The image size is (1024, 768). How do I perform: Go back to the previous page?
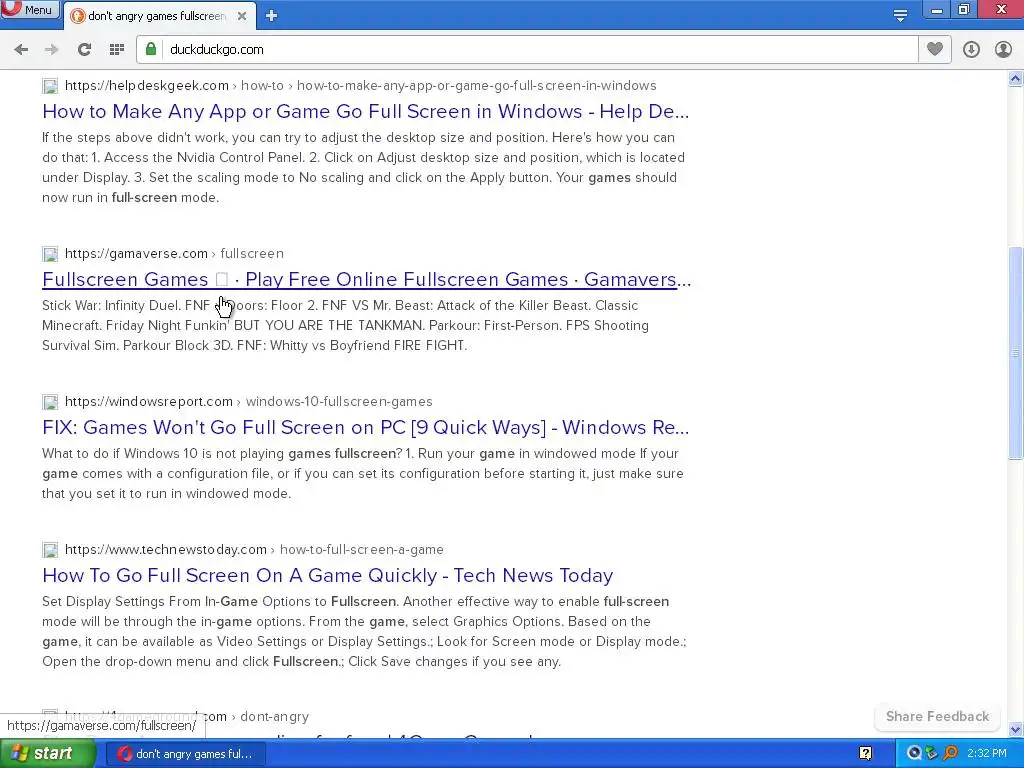[x=21, y=50]
